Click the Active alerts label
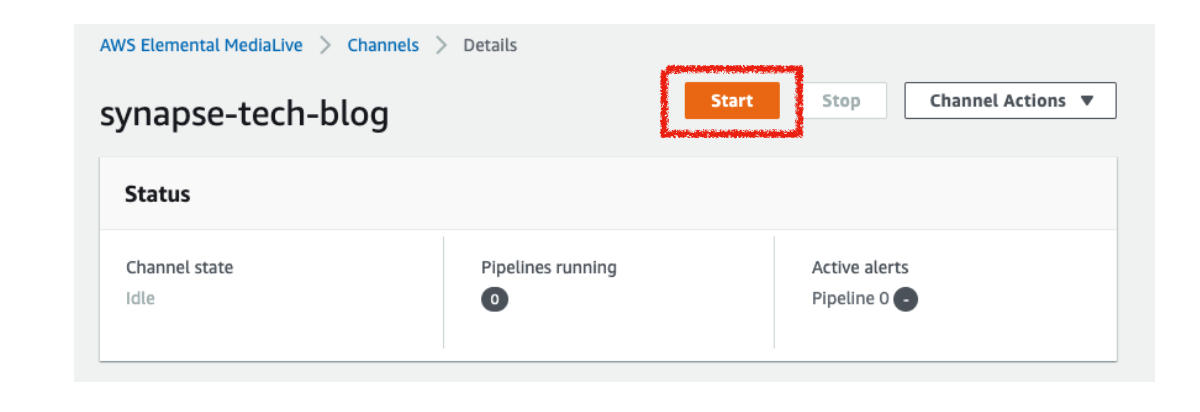 point(860,267)
